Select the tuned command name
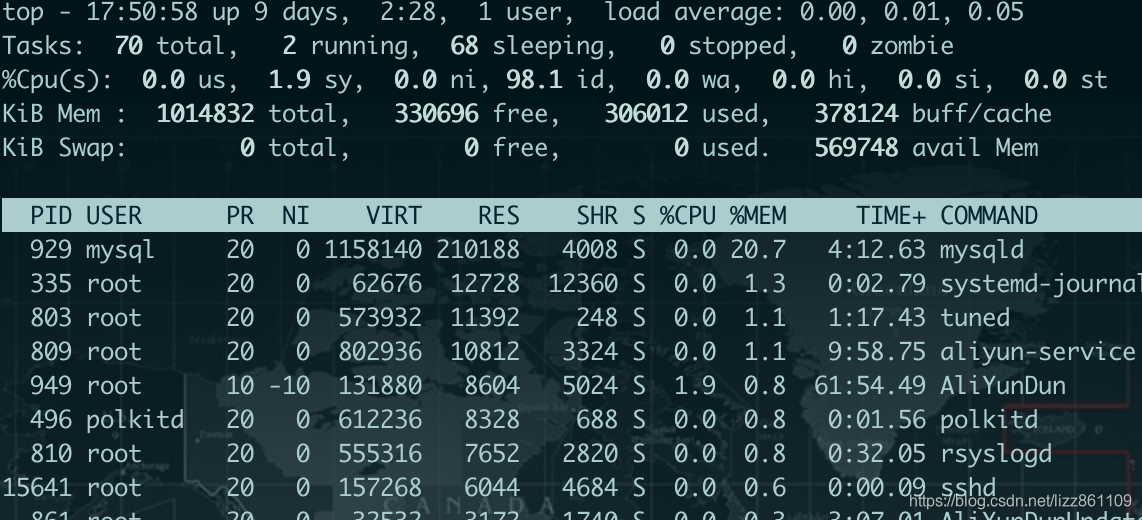Viewport: 1142px width, 520px height. point(975,318)
